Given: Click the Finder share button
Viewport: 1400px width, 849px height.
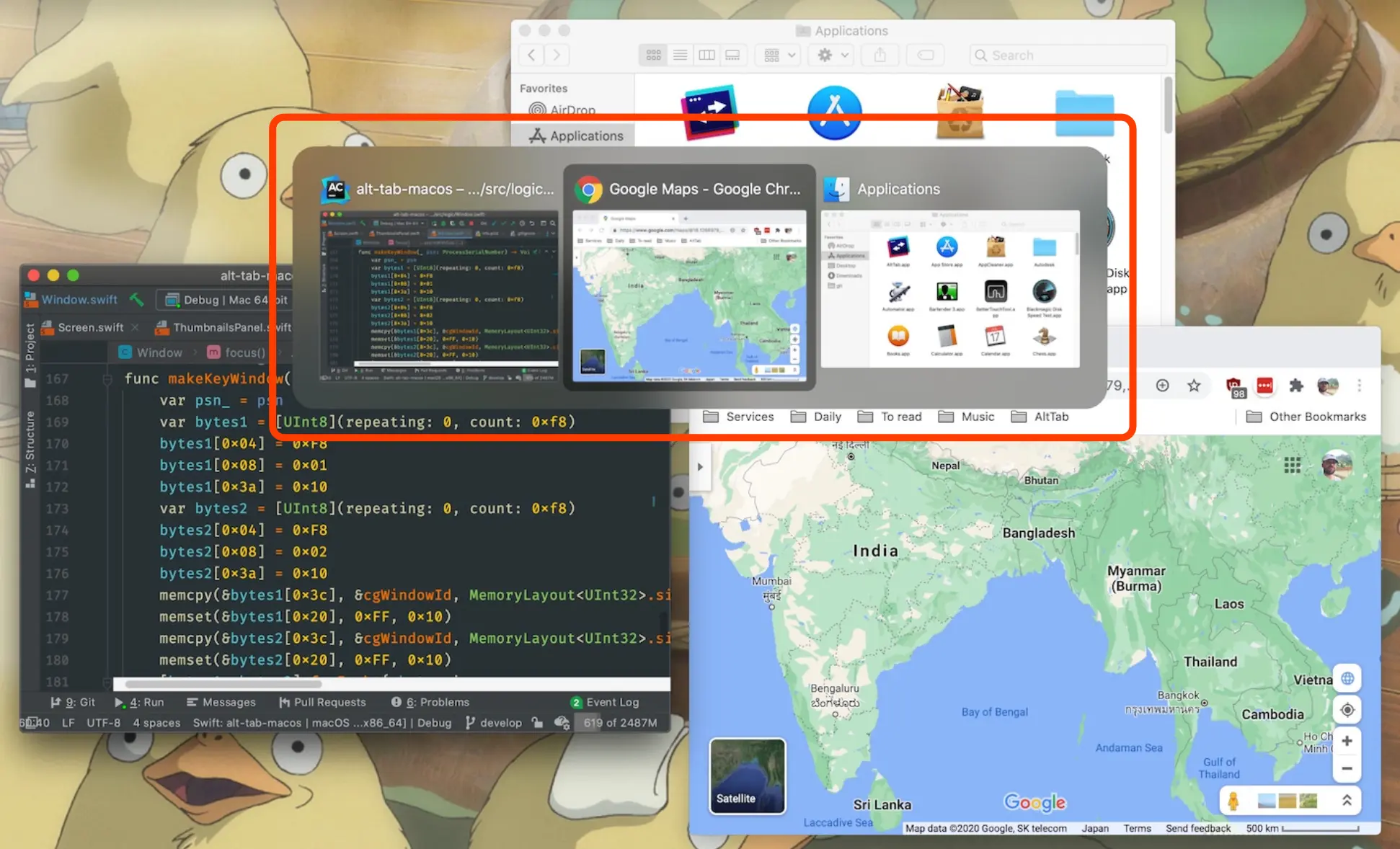Looking at the screenshot, I should point(880,55).
